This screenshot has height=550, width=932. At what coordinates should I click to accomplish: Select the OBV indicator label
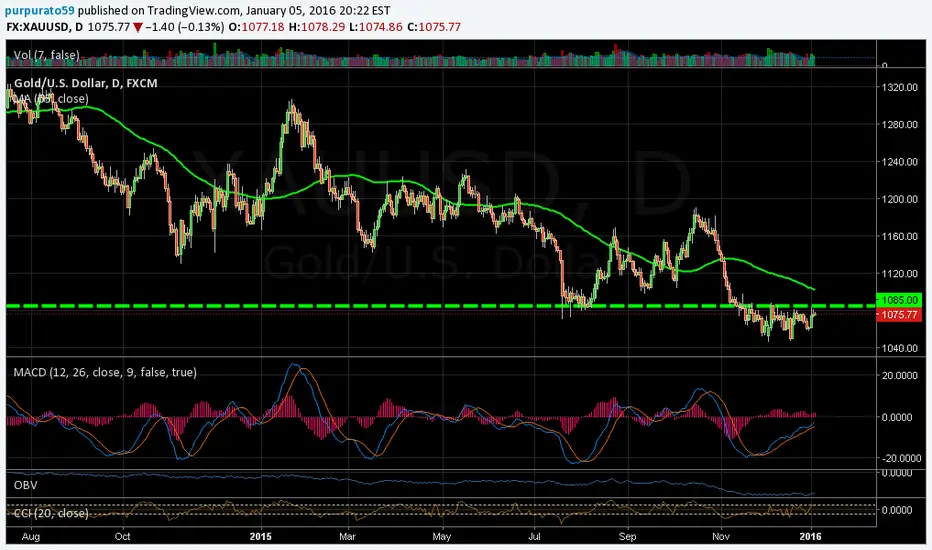[x=26, y=485]
